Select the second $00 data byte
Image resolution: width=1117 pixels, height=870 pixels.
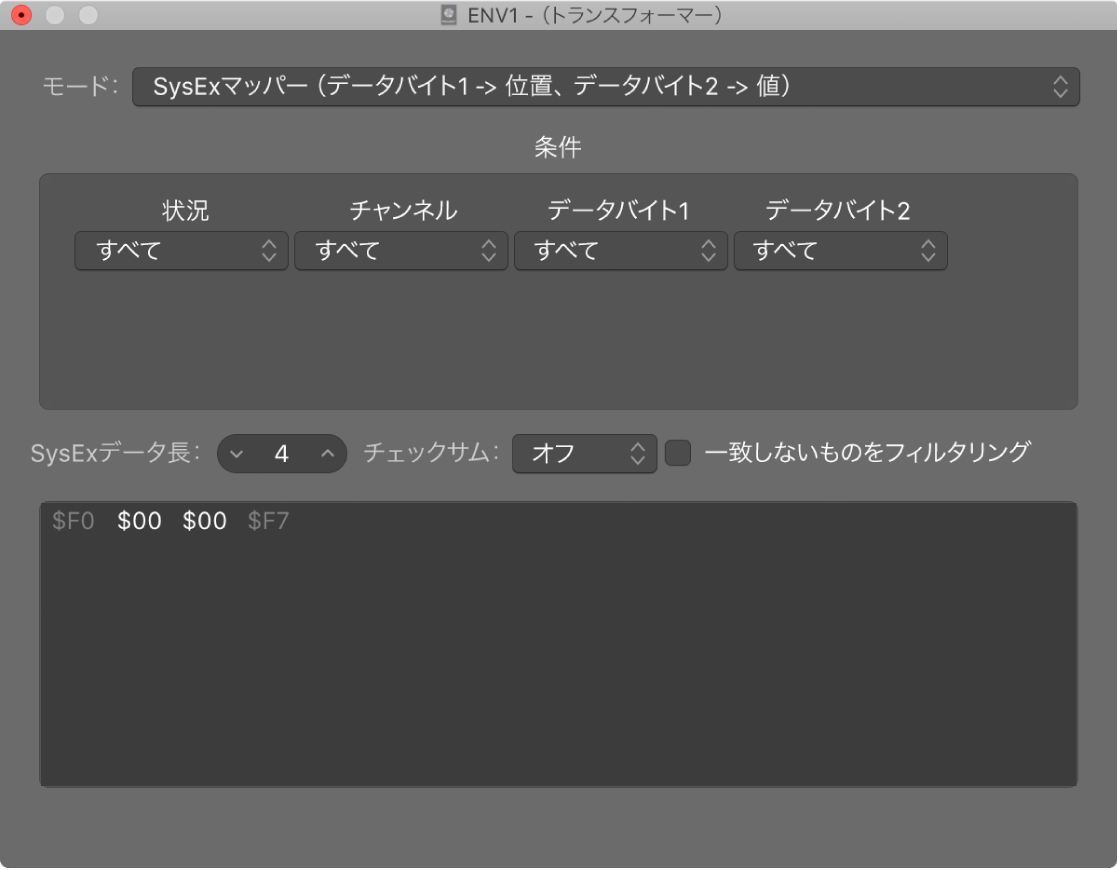pos(203,521)
